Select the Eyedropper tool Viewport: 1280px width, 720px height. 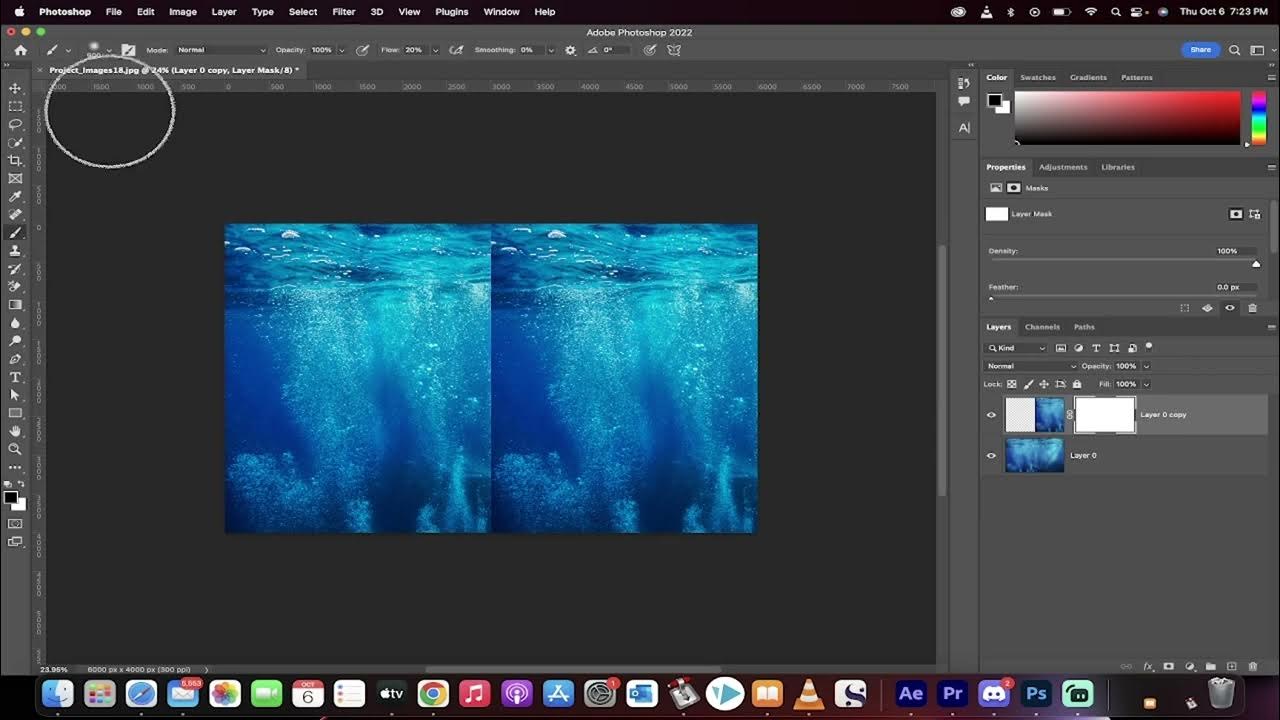coord(15,197)
